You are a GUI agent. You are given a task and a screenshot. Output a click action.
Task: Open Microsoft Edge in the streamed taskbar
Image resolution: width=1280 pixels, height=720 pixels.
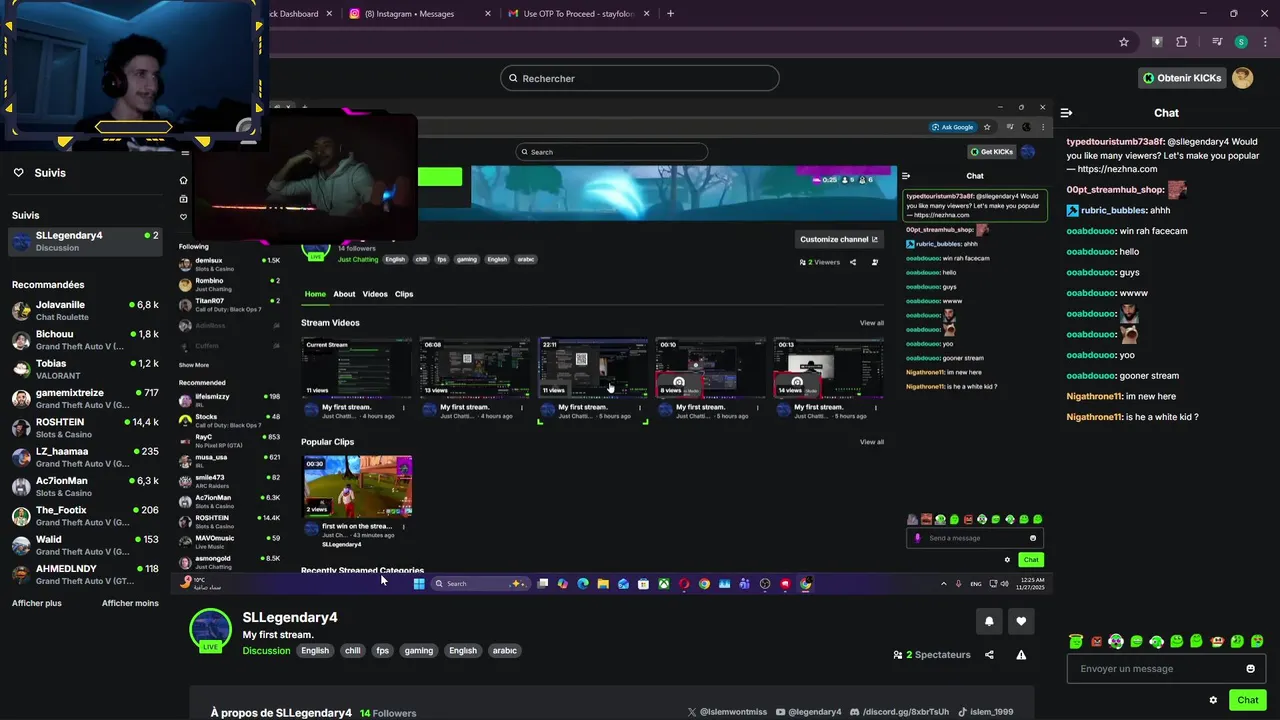(583, 584)
